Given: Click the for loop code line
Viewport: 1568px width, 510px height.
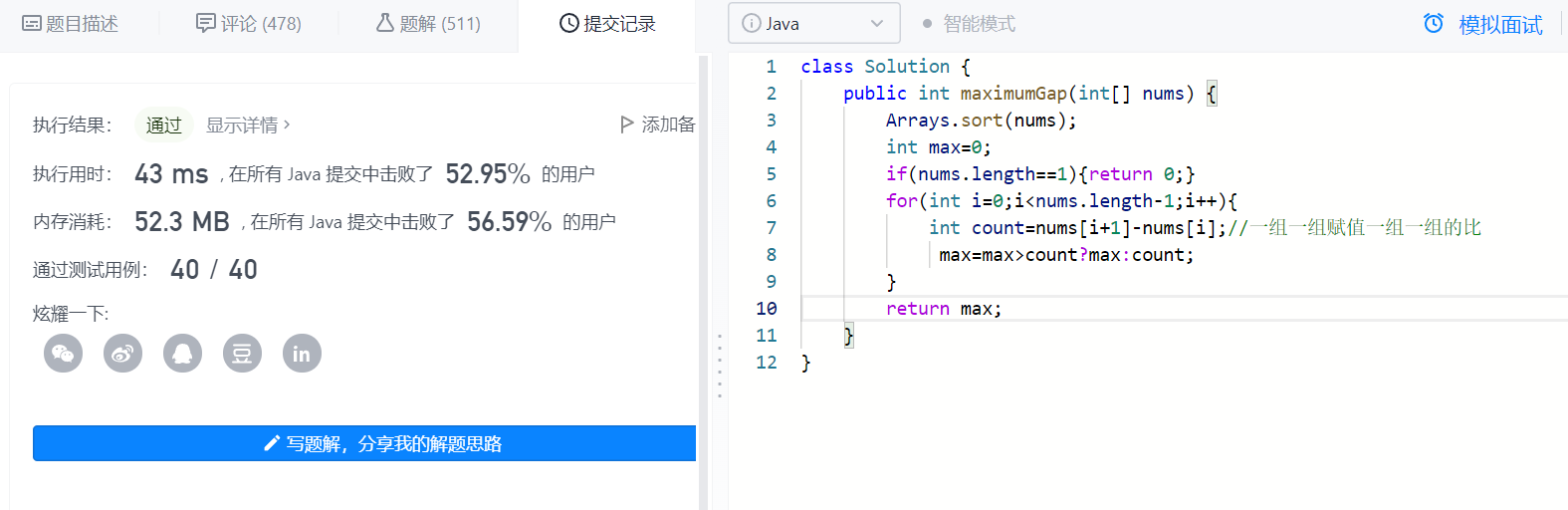Looking at the screenshot, I should point(1061,201).
